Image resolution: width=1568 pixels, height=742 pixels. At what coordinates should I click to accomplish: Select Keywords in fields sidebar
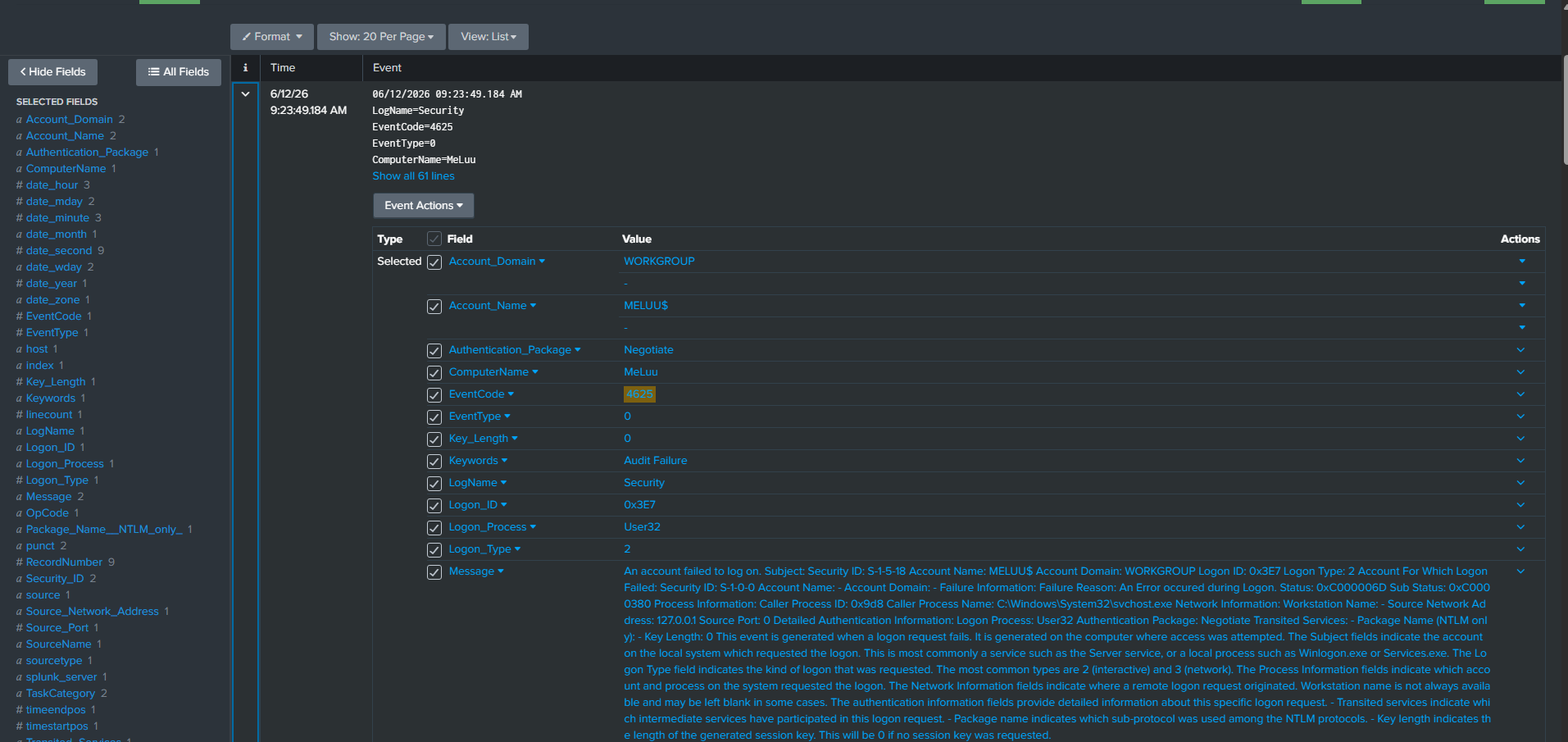pyautogui.click(x=50, y=398)
